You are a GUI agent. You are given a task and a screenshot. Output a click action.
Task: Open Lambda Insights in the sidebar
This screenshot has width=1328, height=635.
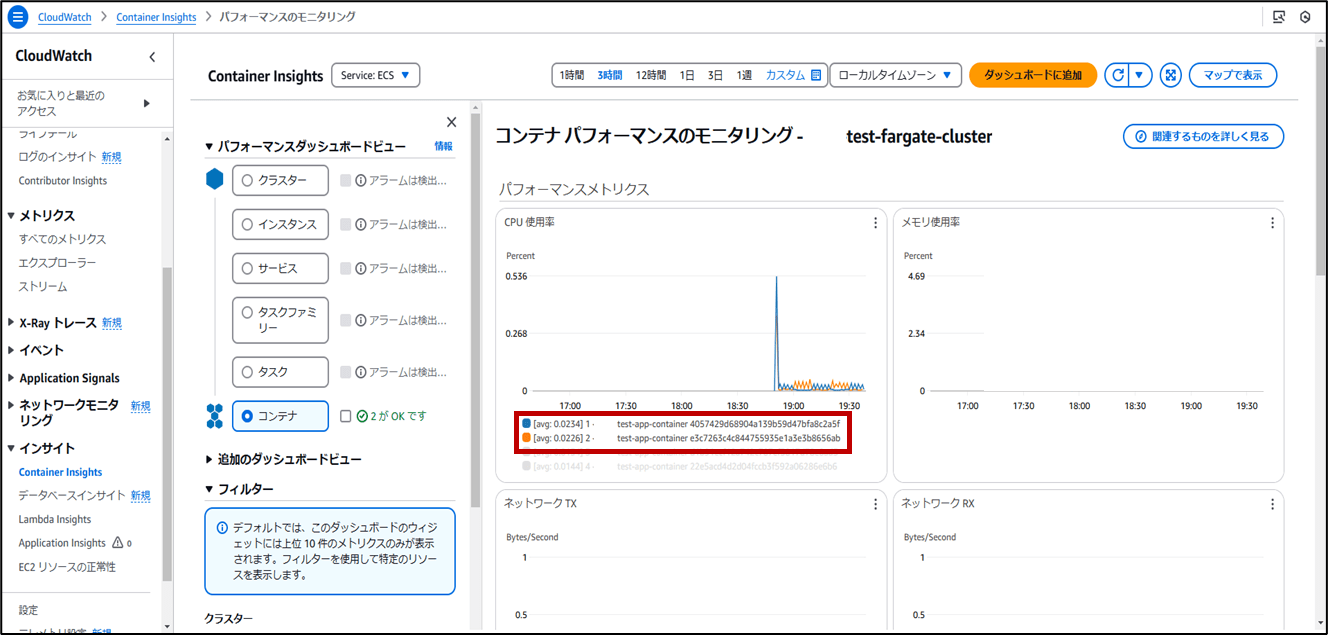(x=55, y=519)
